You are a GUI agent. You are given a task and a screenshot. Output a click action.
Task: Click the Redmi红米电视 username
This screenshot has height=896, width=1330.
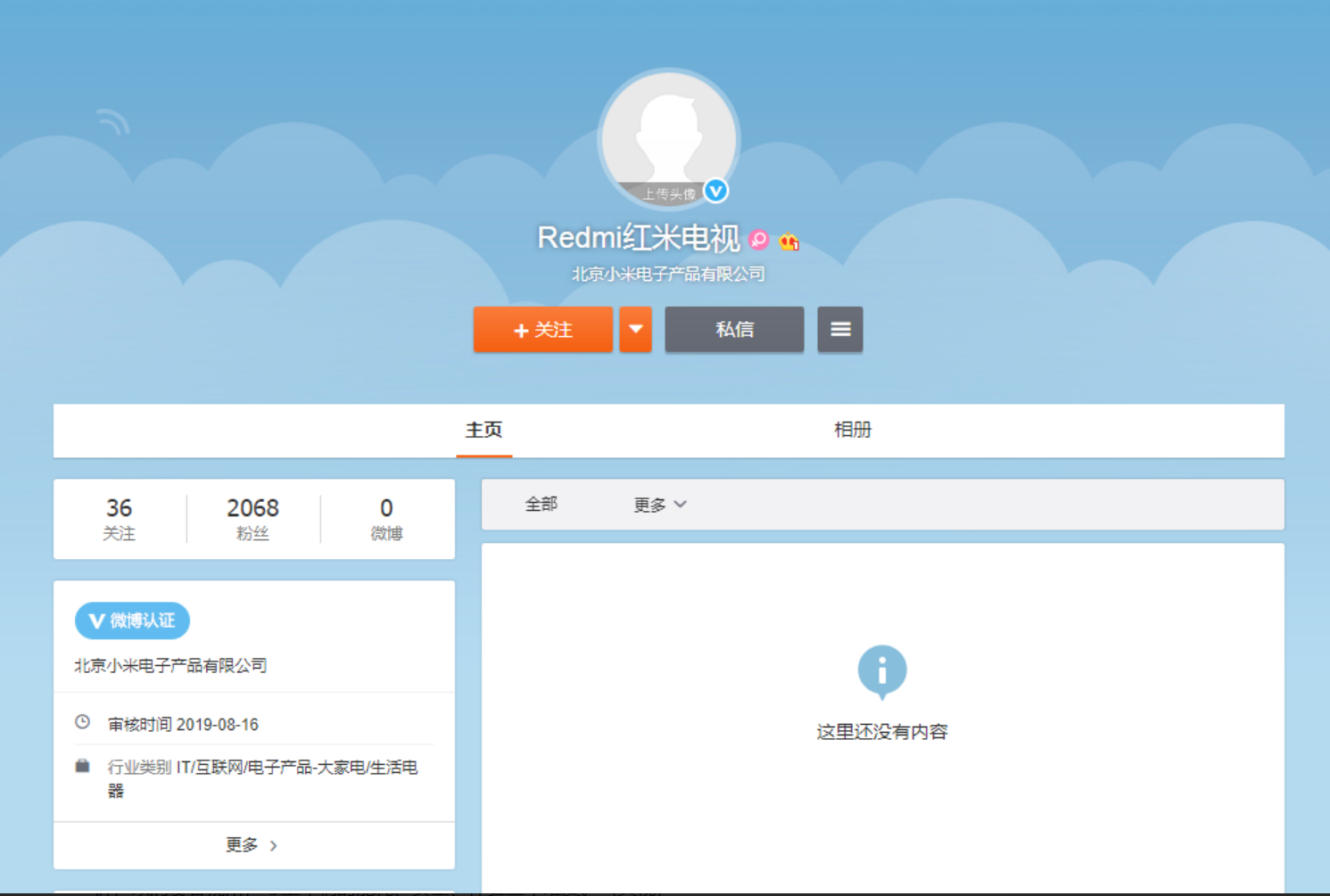tap(639, 238)
